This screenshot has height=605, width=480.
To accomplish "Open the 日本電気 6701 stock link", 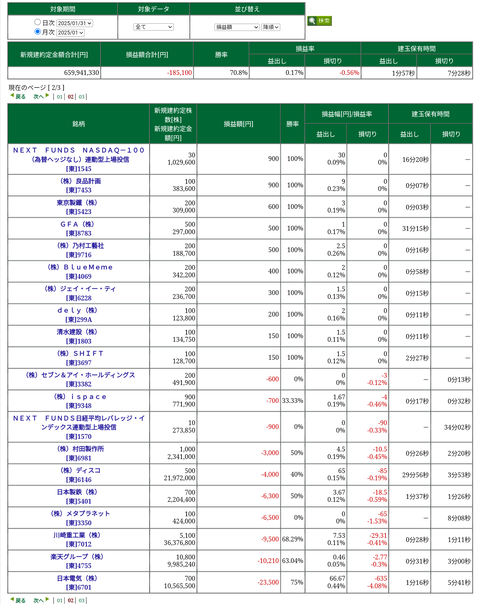I will click(x=79, y=583).
